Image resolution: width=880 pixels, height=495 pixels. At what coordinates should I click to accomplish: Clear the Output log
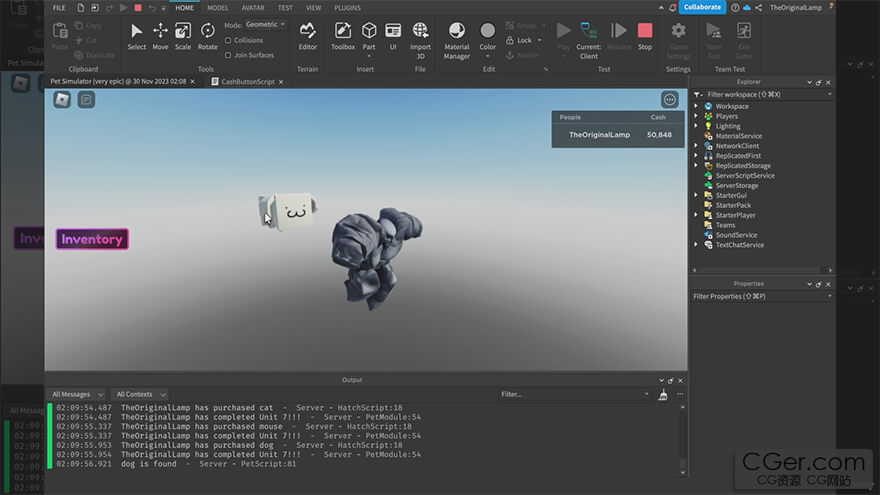[x=663, y=395]
